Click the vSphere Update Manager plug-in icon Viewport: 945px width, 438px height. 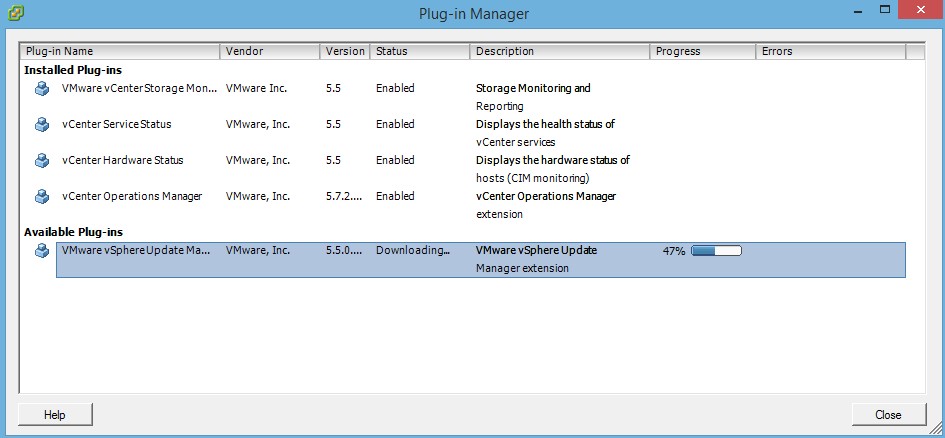tap(42, 251)
